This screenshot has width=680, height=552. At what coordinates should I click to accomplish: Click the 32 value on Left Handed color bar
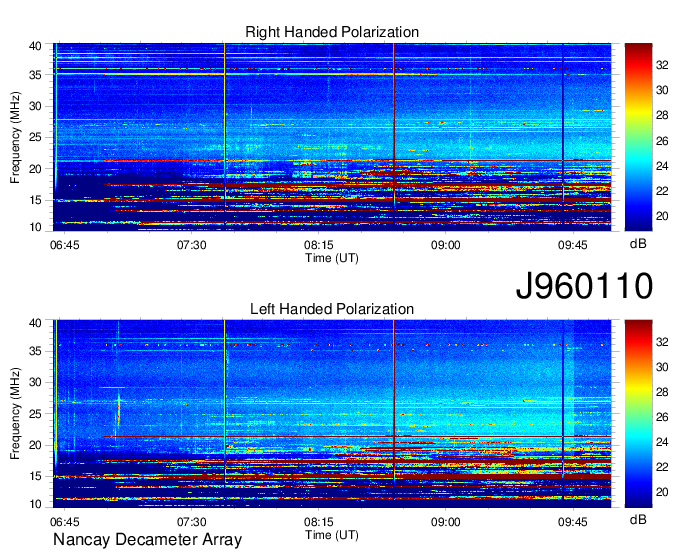[662, 342]
